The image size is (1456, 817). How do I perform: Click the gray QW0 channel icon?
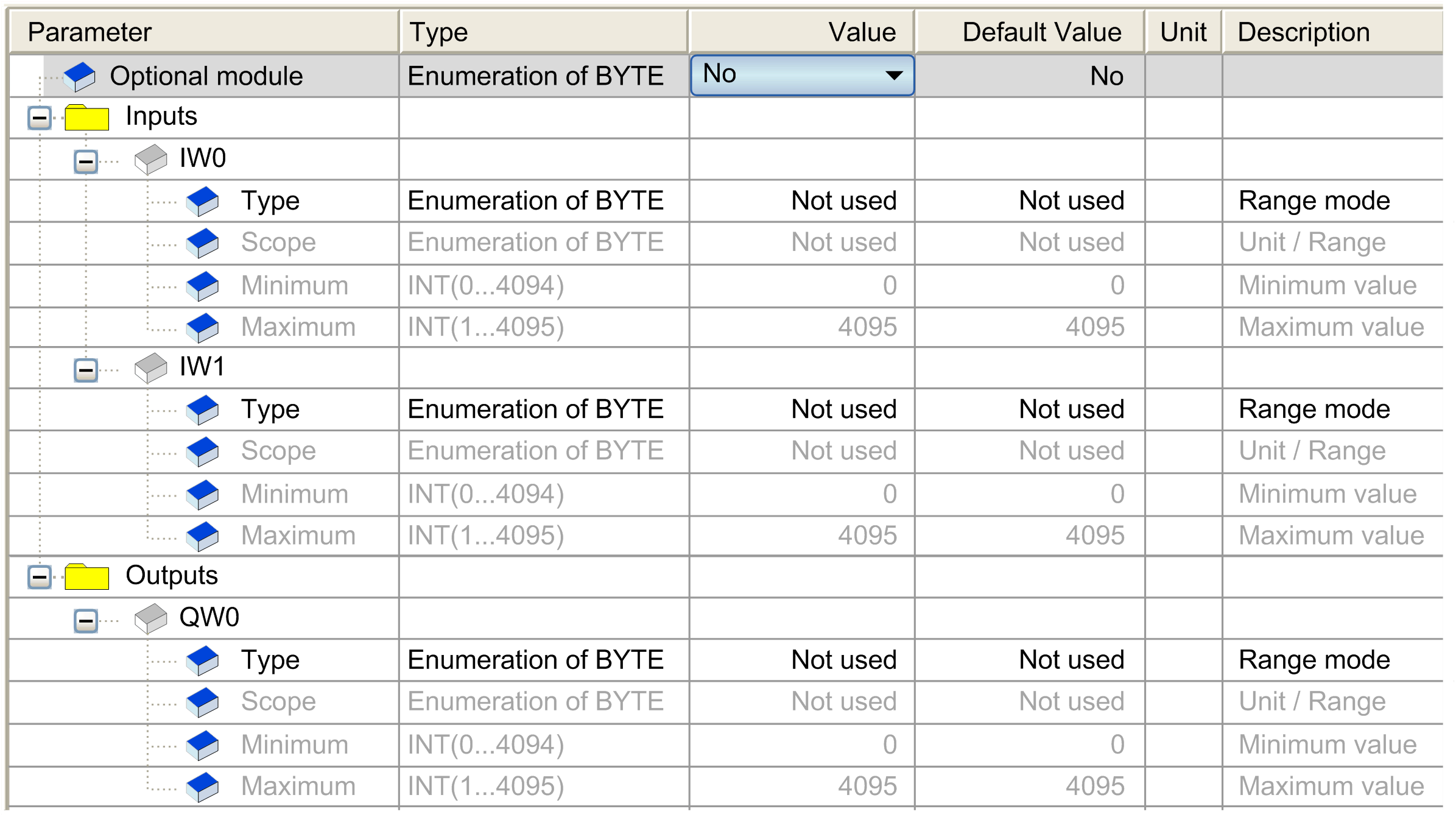click(x=150, y=618)
